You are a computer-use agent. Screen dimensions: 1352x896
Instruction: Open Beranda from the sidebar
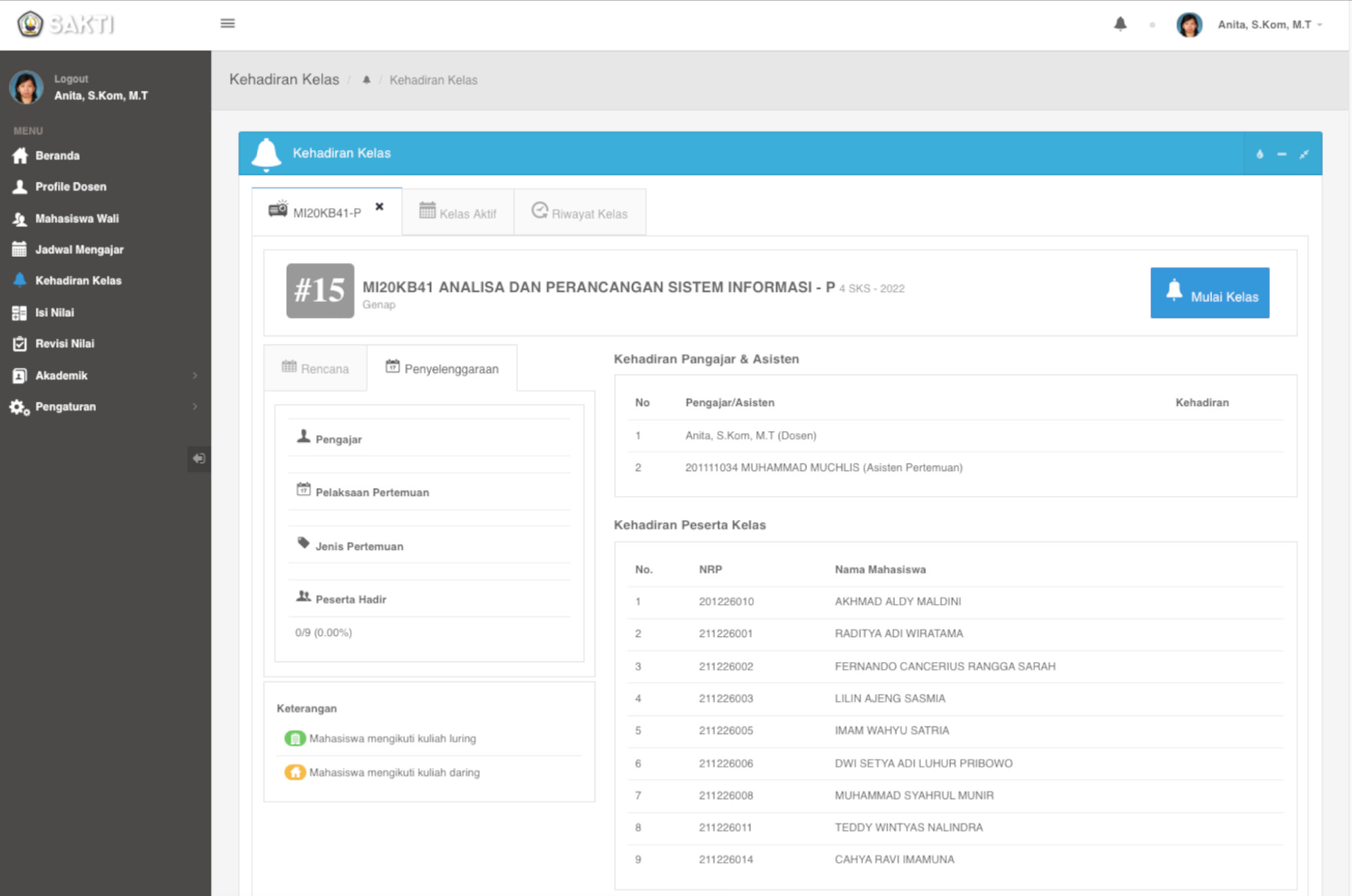(57, 155)
